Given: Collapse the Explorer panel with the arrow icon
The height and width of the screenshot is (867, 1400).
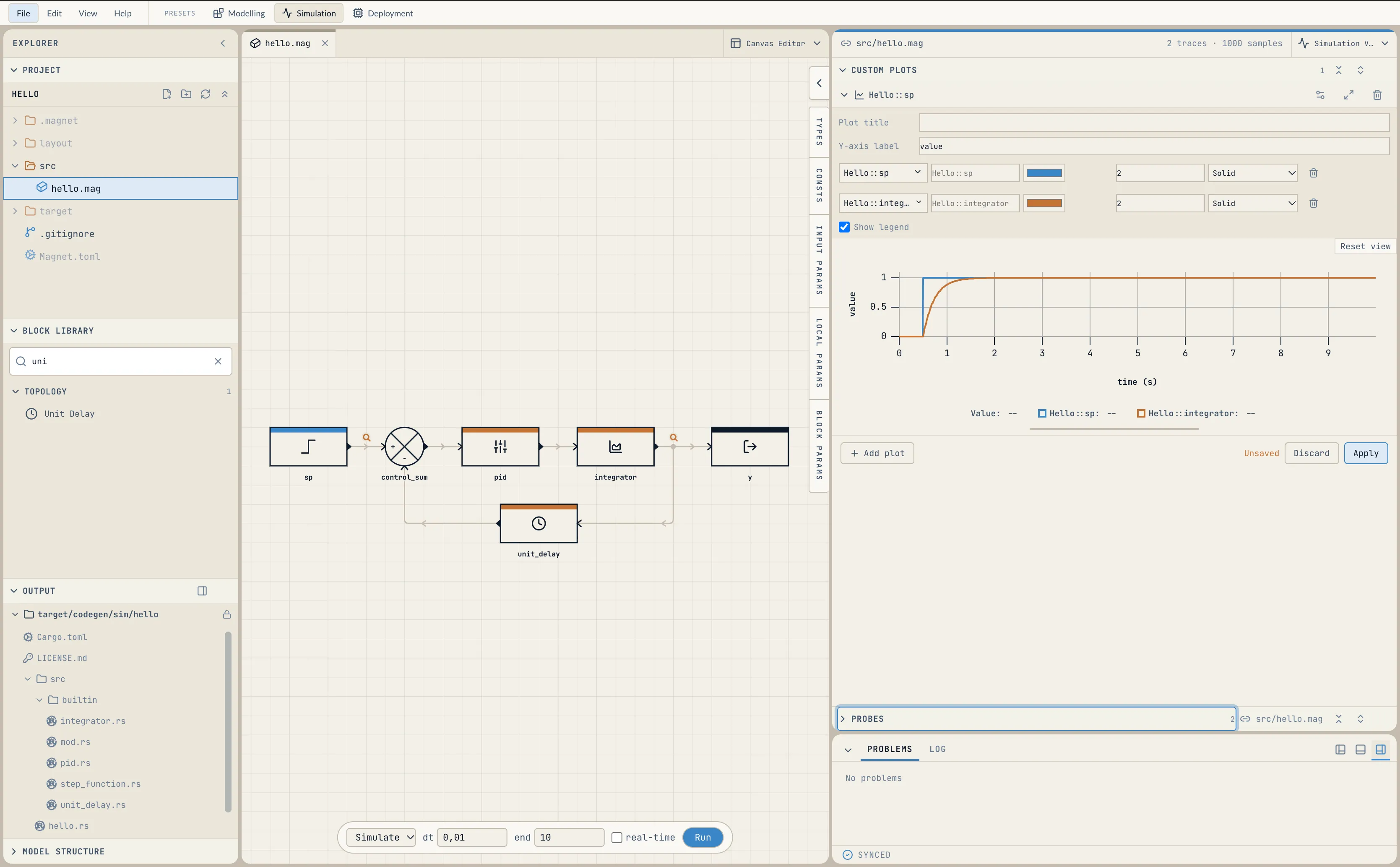Looking at the screenshot, I should click(223, 44).
